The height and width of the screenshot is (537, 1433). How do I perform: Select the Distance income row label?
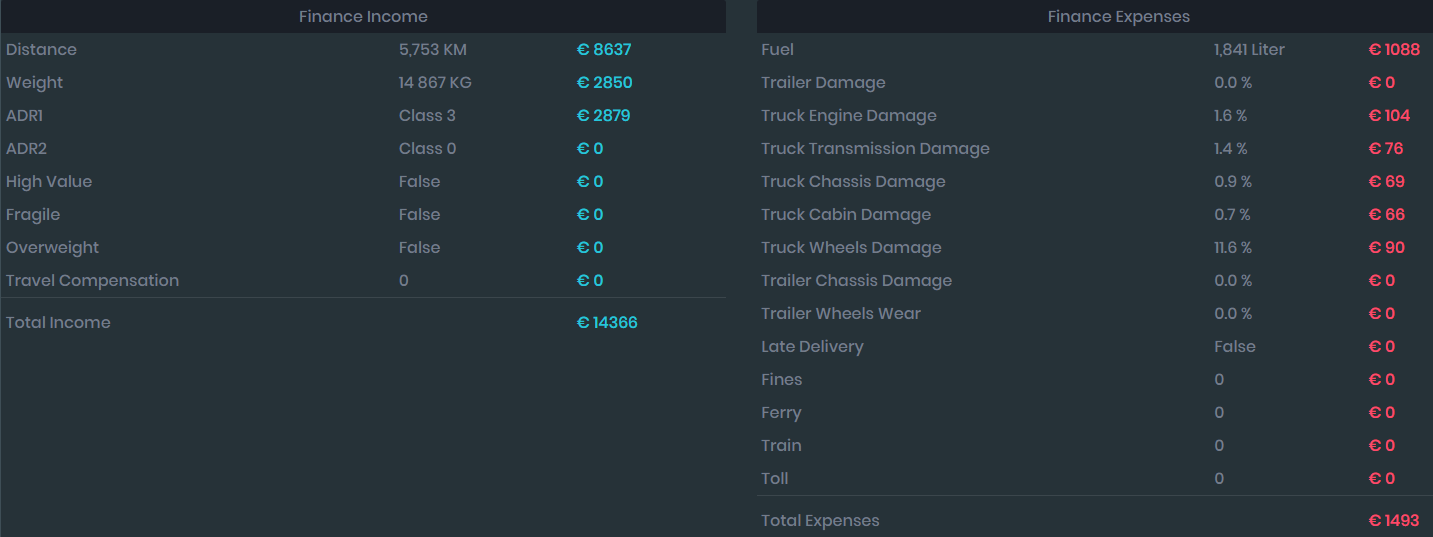coord(41,50)
